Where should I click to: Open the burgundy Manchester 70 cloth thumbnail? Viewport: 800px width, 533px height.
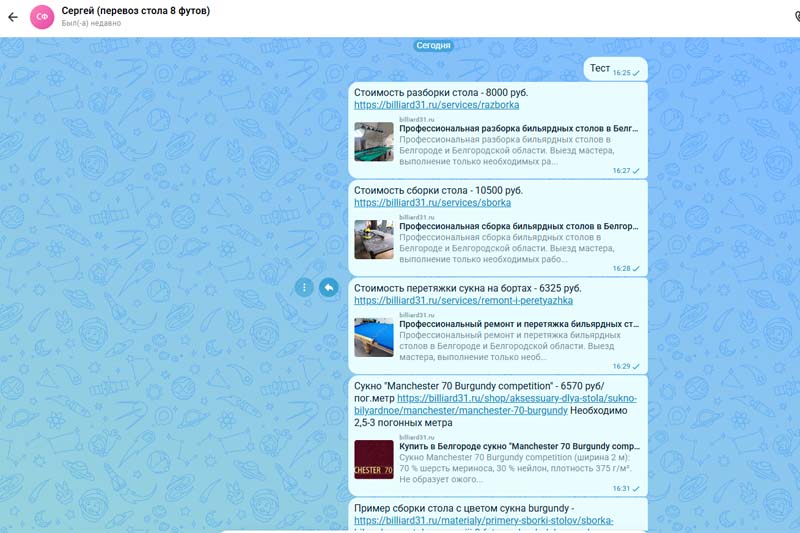point(374,460)
